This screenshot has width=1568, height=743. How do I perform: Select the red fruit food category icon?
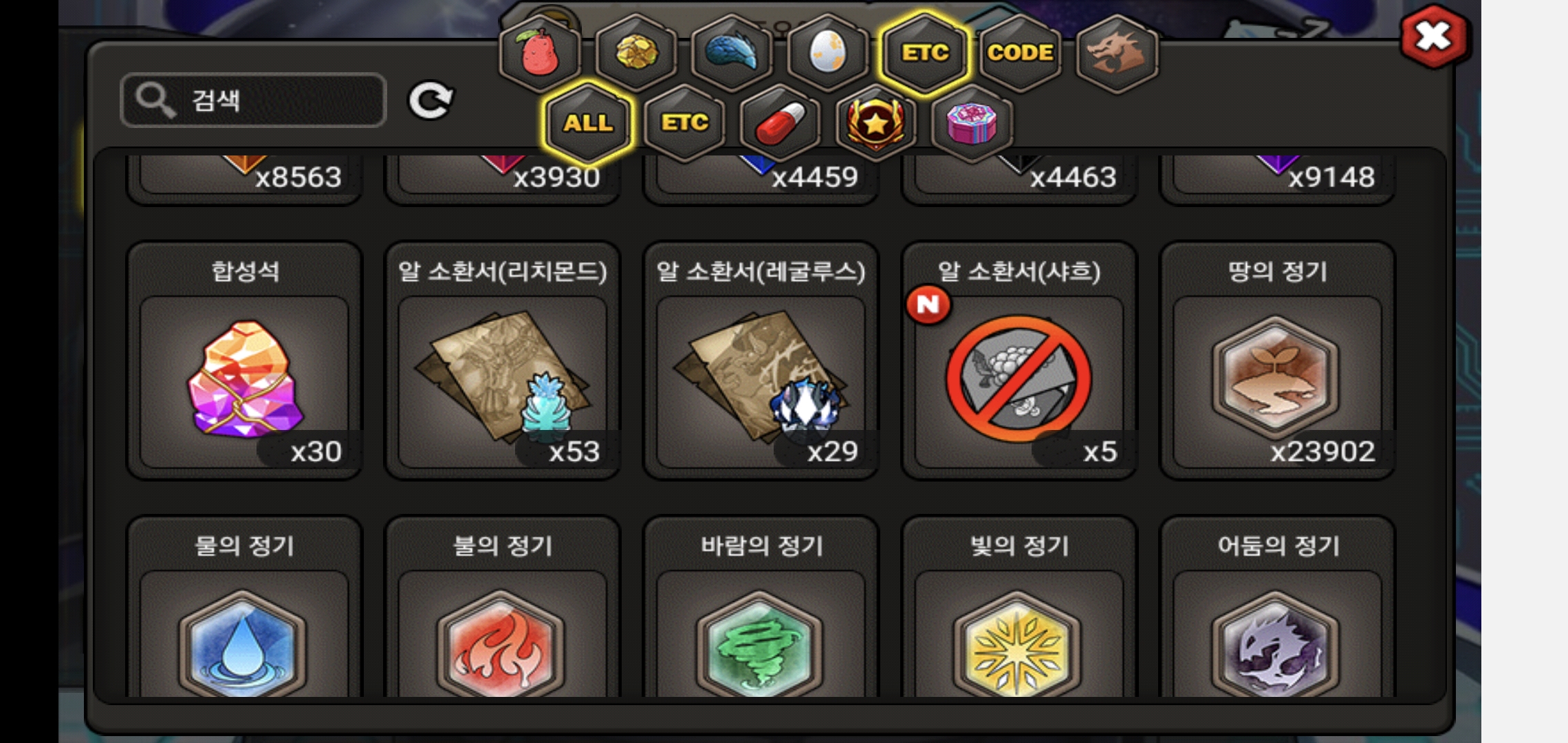[x=540, y=53]
